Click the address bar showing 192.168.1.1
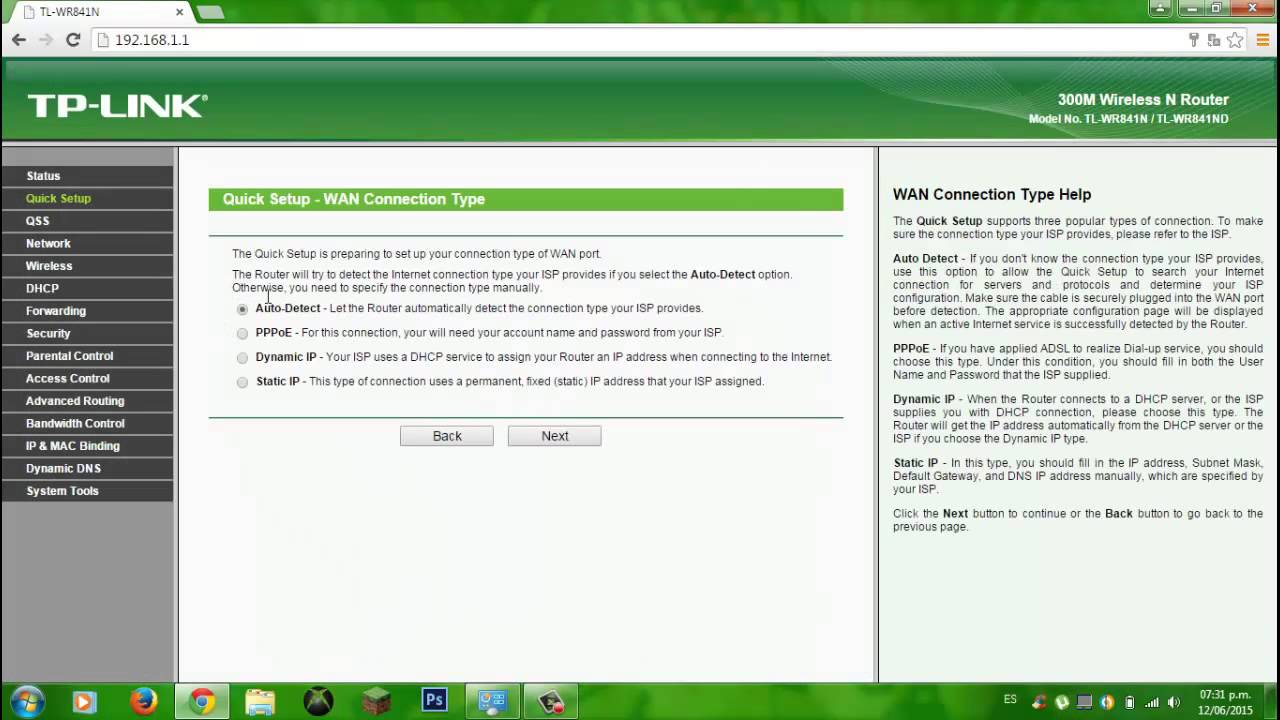 640,40
